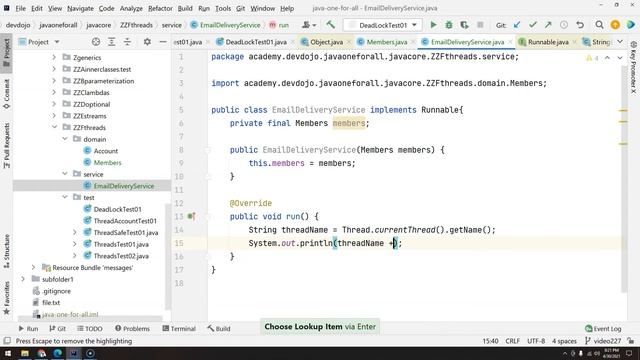
Task: Close the Object.java tab
Action: pos(349,42)
